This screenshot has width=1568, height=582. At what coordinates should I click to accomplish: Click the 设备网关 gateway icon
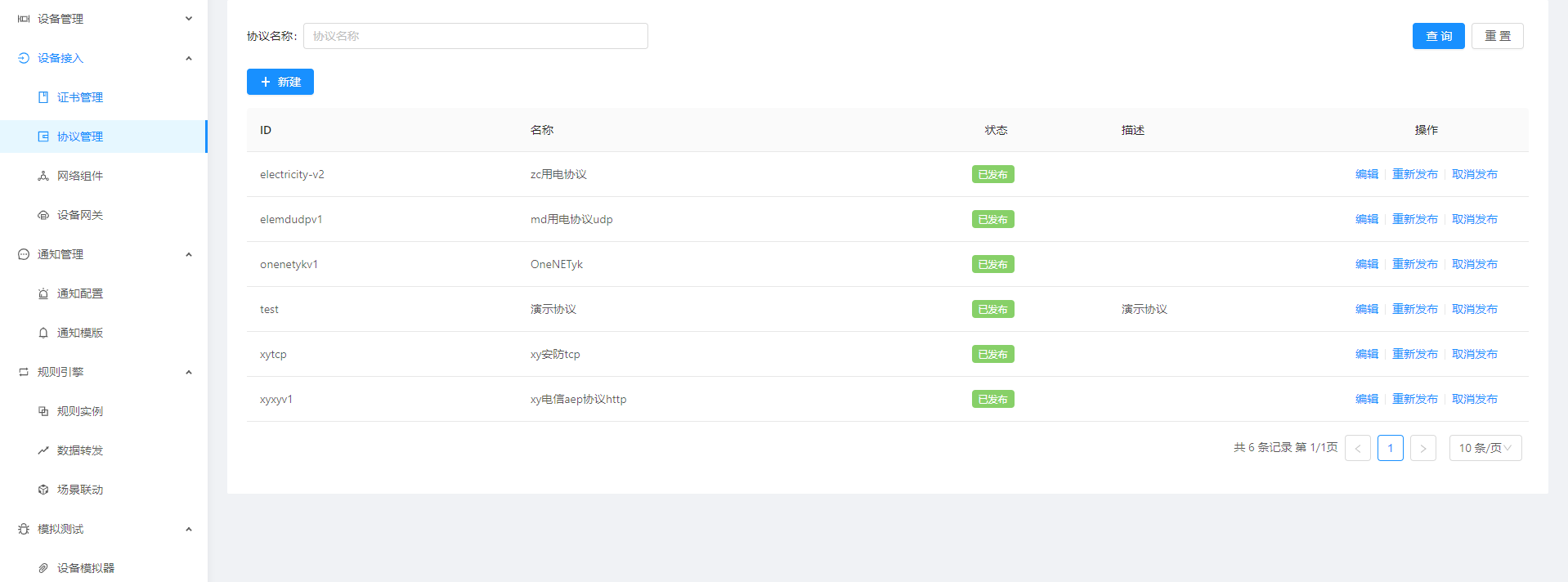43,215
